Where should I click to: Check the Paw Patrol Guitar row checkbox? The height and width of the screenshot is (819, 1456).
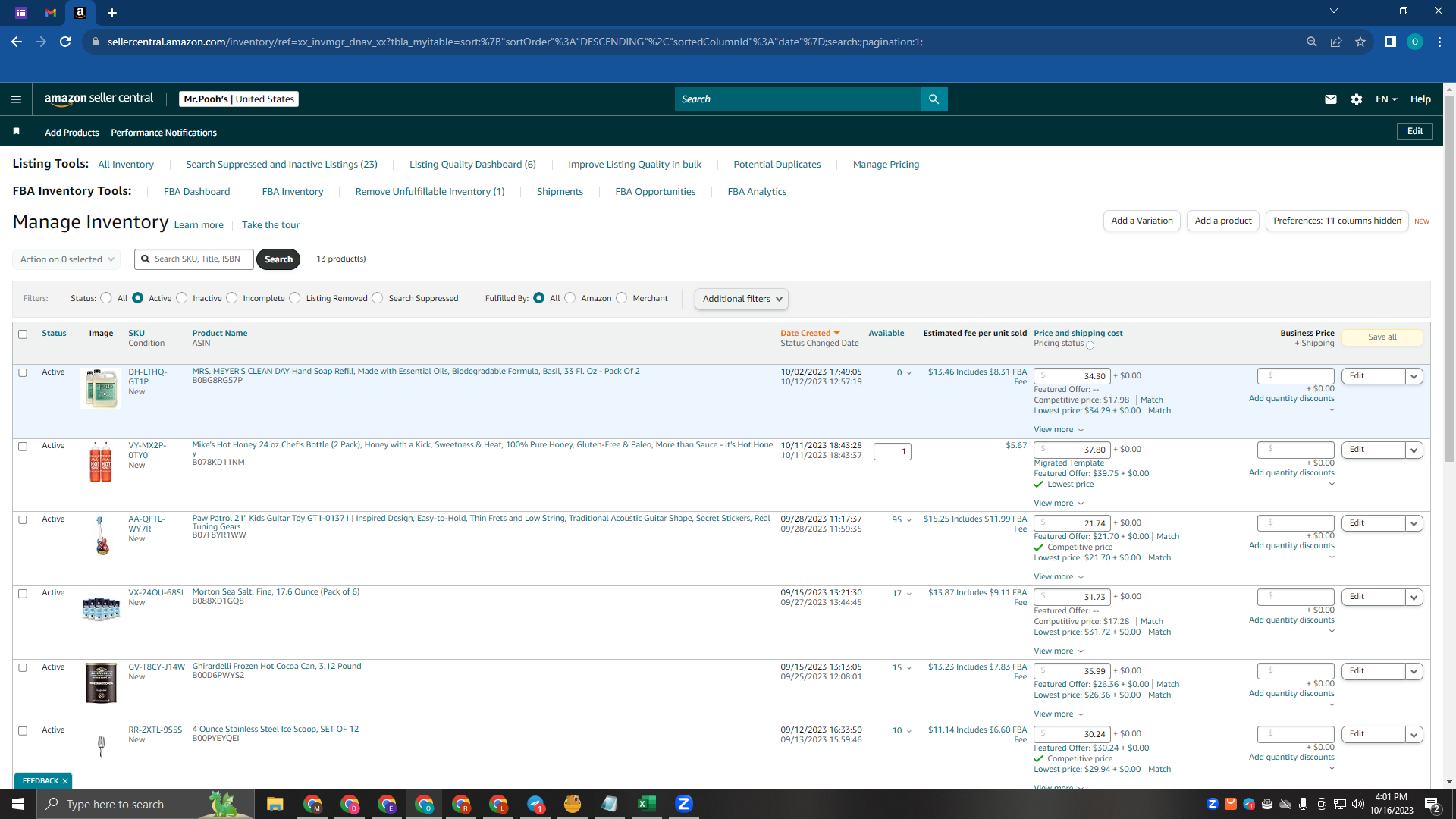[x=23, y=520]
